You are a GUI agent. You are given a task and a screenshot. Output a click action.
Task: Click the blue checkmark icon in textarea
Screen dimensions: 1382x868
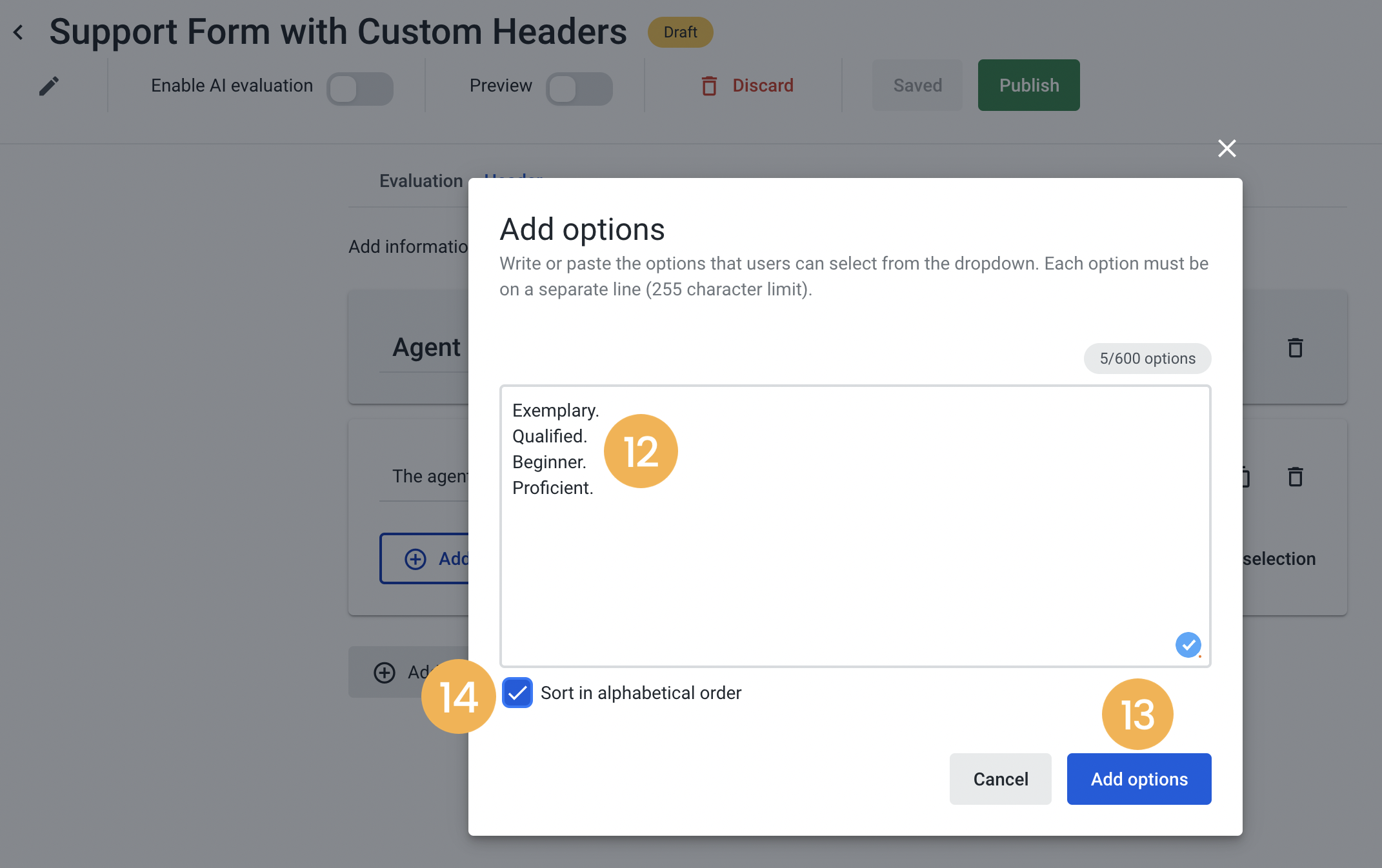pyautogui.click(x=1188, y=644)
